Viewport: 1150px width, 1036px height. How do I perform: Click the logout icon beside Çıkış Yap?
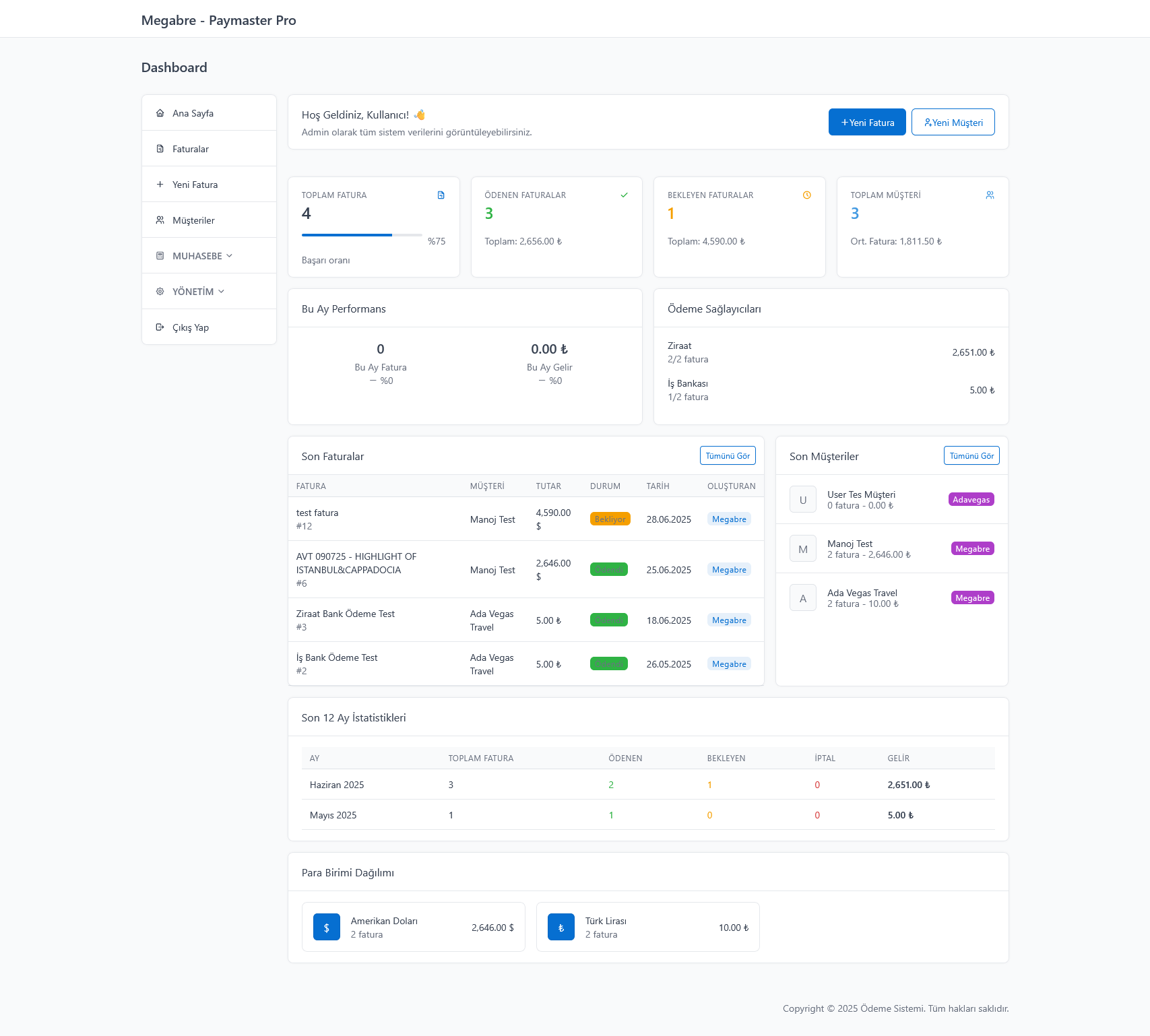click(160, 327)
